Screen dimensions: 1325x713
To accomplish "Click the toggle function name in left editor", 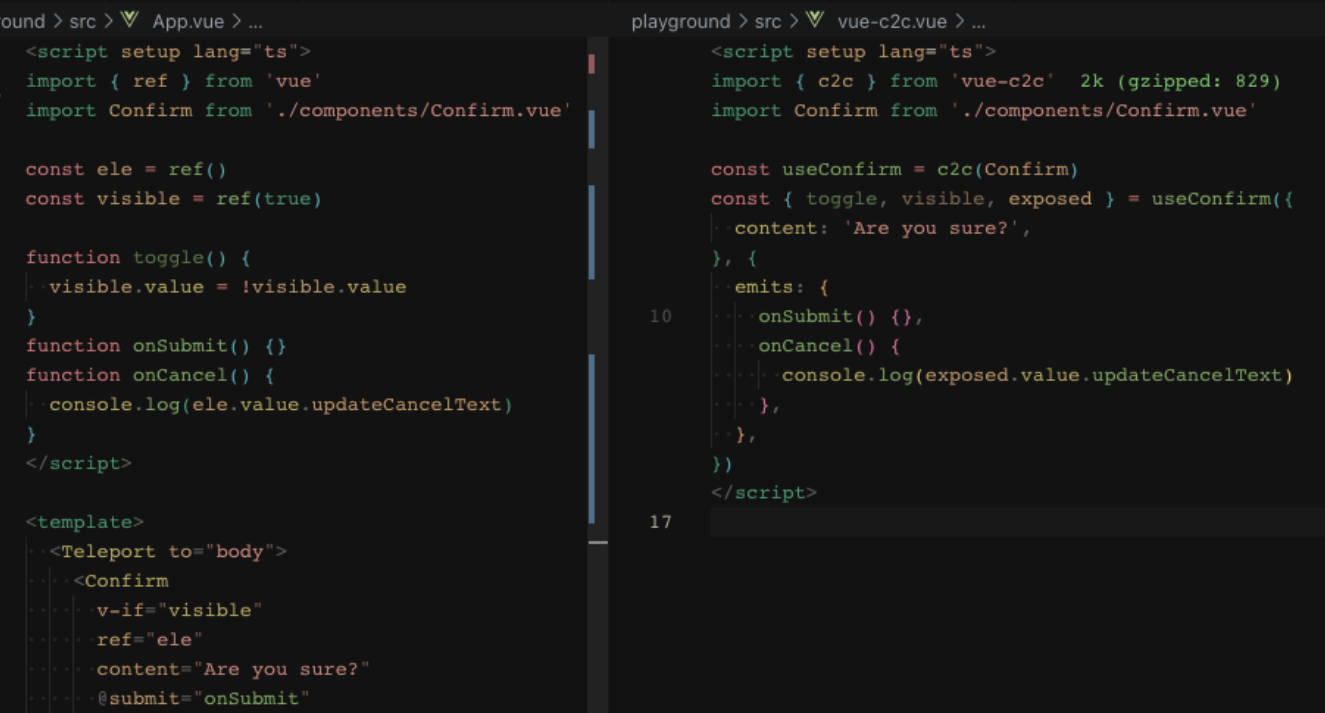I will pos(168,258).
